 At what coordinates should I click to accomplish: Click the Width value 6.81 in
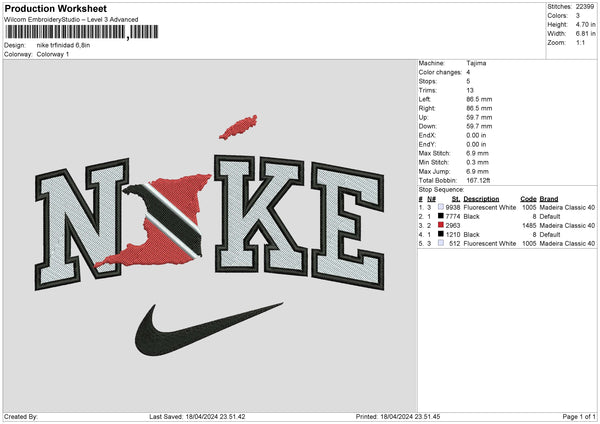point(585,34)
